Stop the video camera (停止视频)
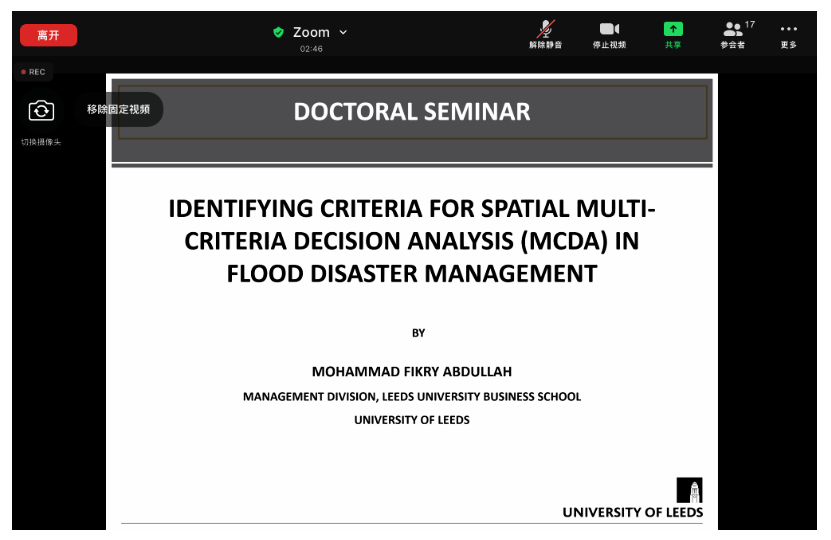This screenshot has height=540, width=831. pyautogui.click(x=609, y=34)
